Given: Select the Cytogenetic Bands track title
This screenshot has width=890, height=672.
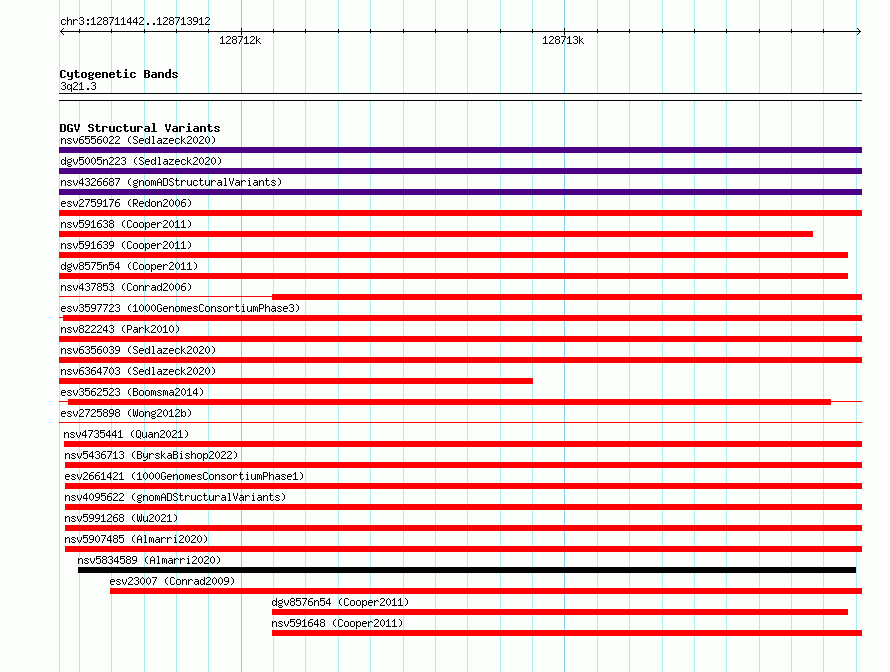Looking at the screenshot, I should point(119,74).
